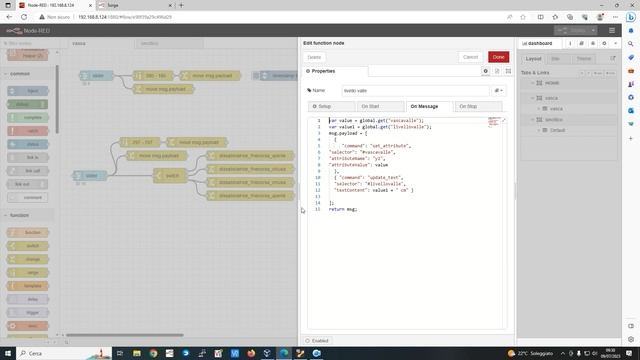Open the serbatoi flow tab
Screen dimensions: 640x360
tap(169, 43)
